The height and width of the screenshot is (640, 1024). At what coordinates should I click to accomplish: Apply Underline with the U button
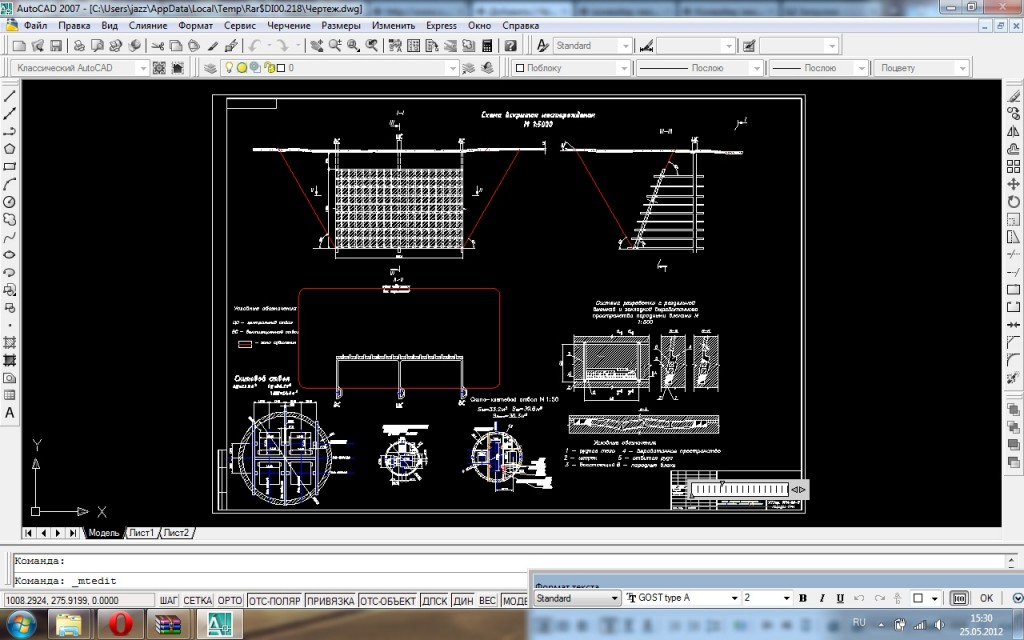[x=840, y=598]
